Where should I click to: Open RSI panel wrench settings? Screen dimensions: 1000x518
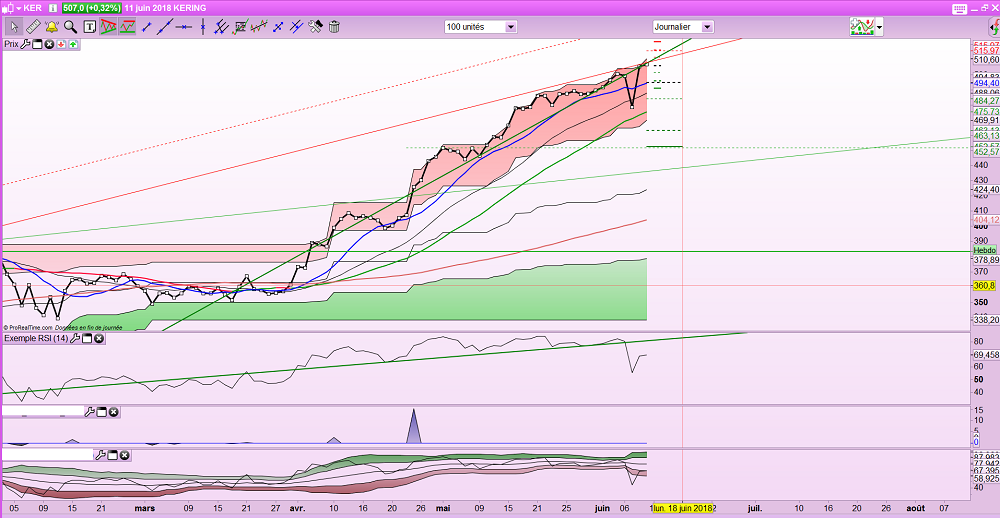point(75,339)
